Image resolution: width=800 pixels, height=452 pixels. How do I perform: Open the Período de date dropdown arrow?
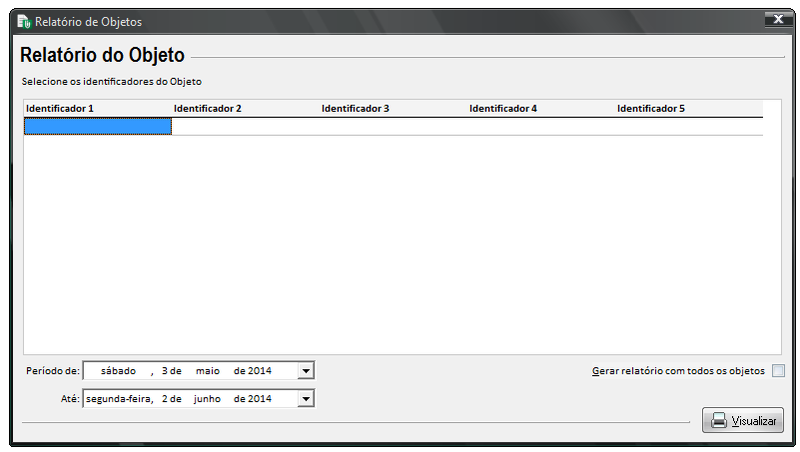coord(306,371)
